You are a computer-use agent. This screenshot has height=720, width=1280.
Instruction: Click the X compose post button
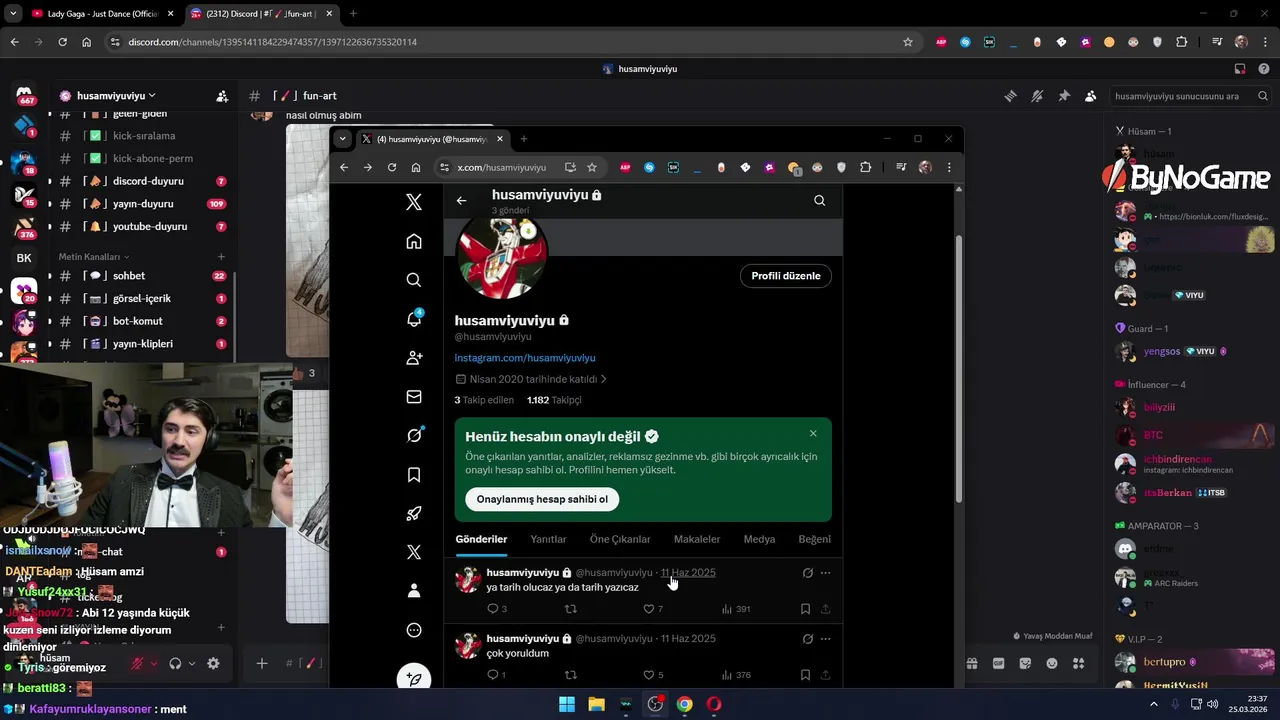pyautogui.click(x=414, y=678)
